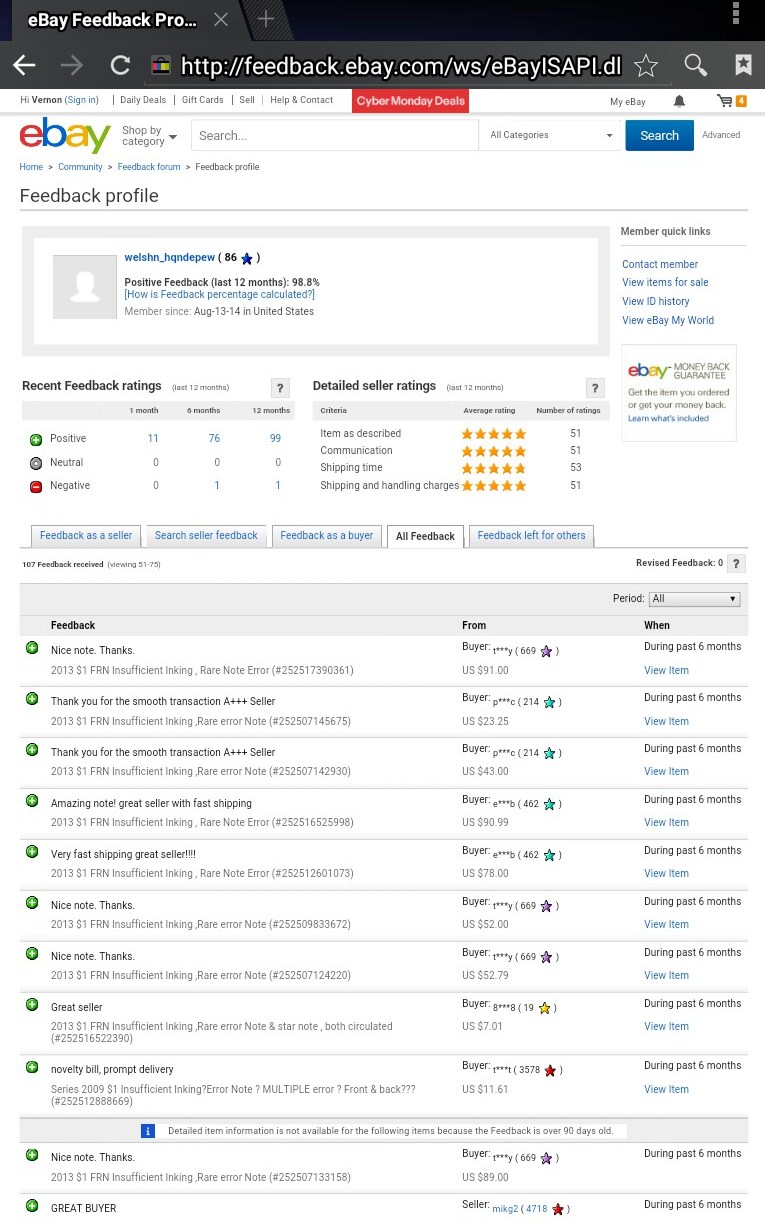
Task: Open Revised Feedback help icon
Action: [x=736, y=564]
